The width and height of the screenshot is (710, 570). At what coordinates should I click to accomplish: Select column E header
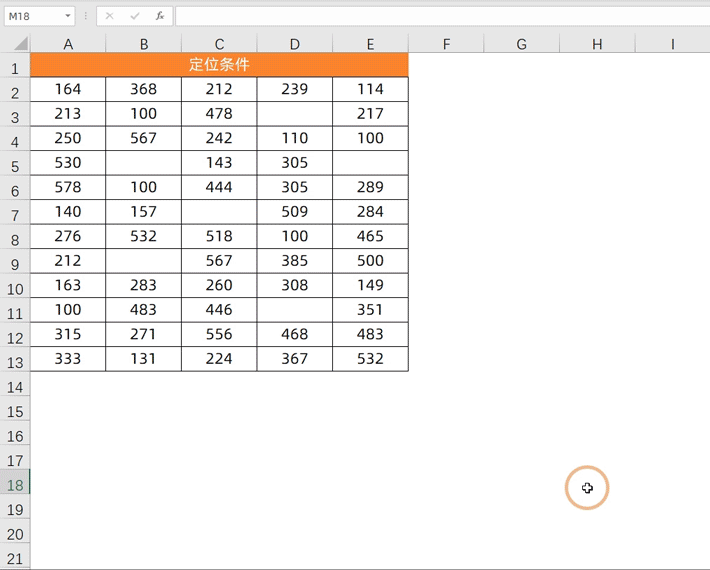pos(370,44)
